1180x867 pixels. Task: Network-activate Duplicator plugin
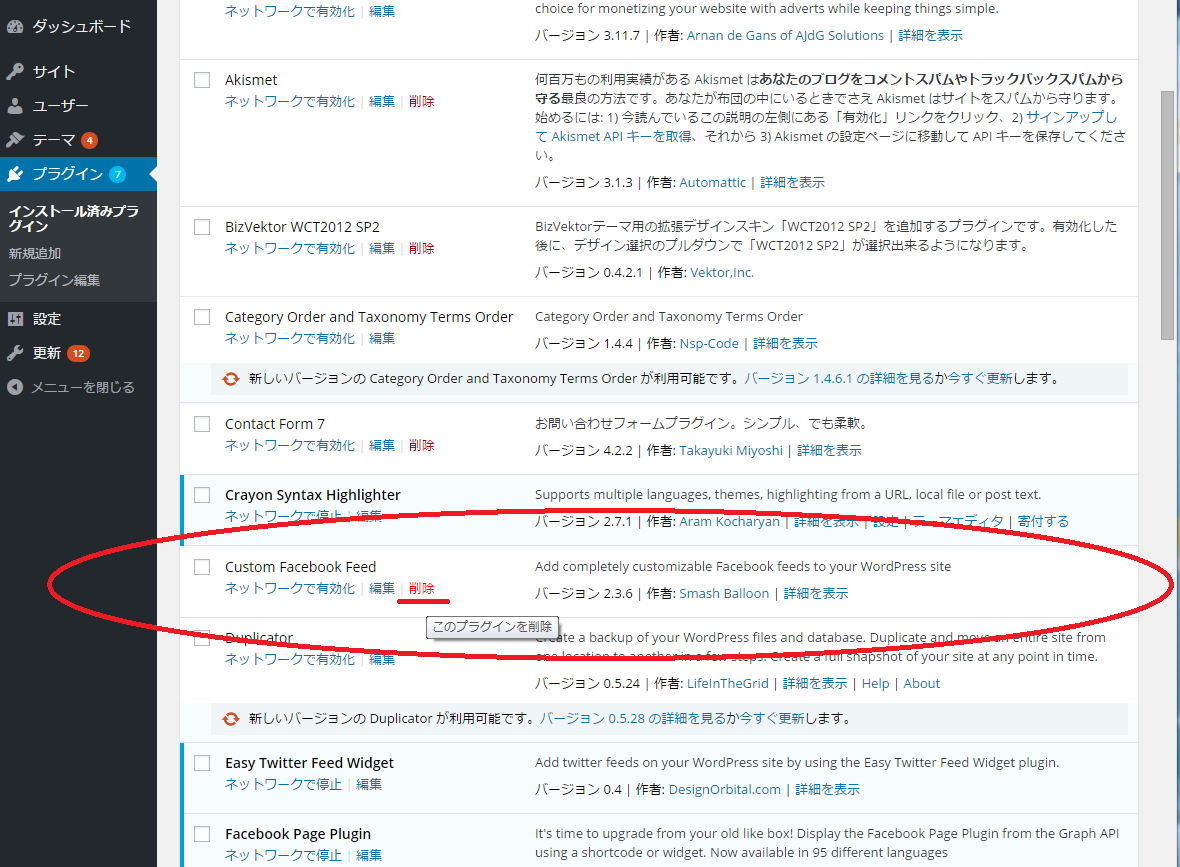coord(290,659)
